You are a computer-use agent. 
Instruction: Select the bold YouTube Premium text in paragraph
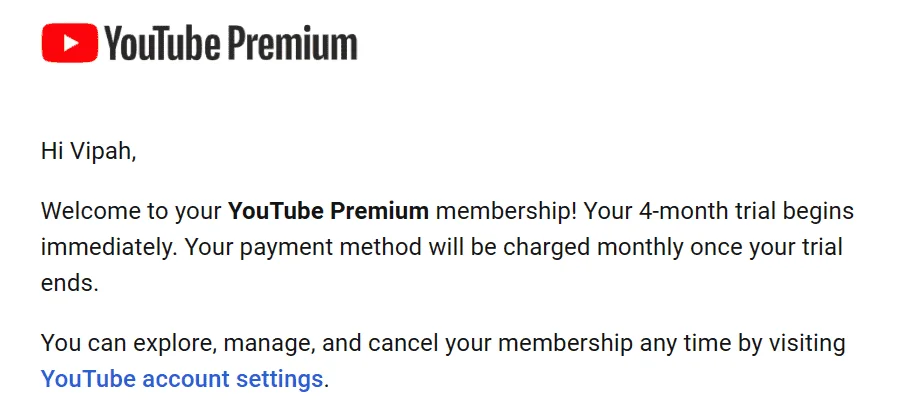[328, 211]
